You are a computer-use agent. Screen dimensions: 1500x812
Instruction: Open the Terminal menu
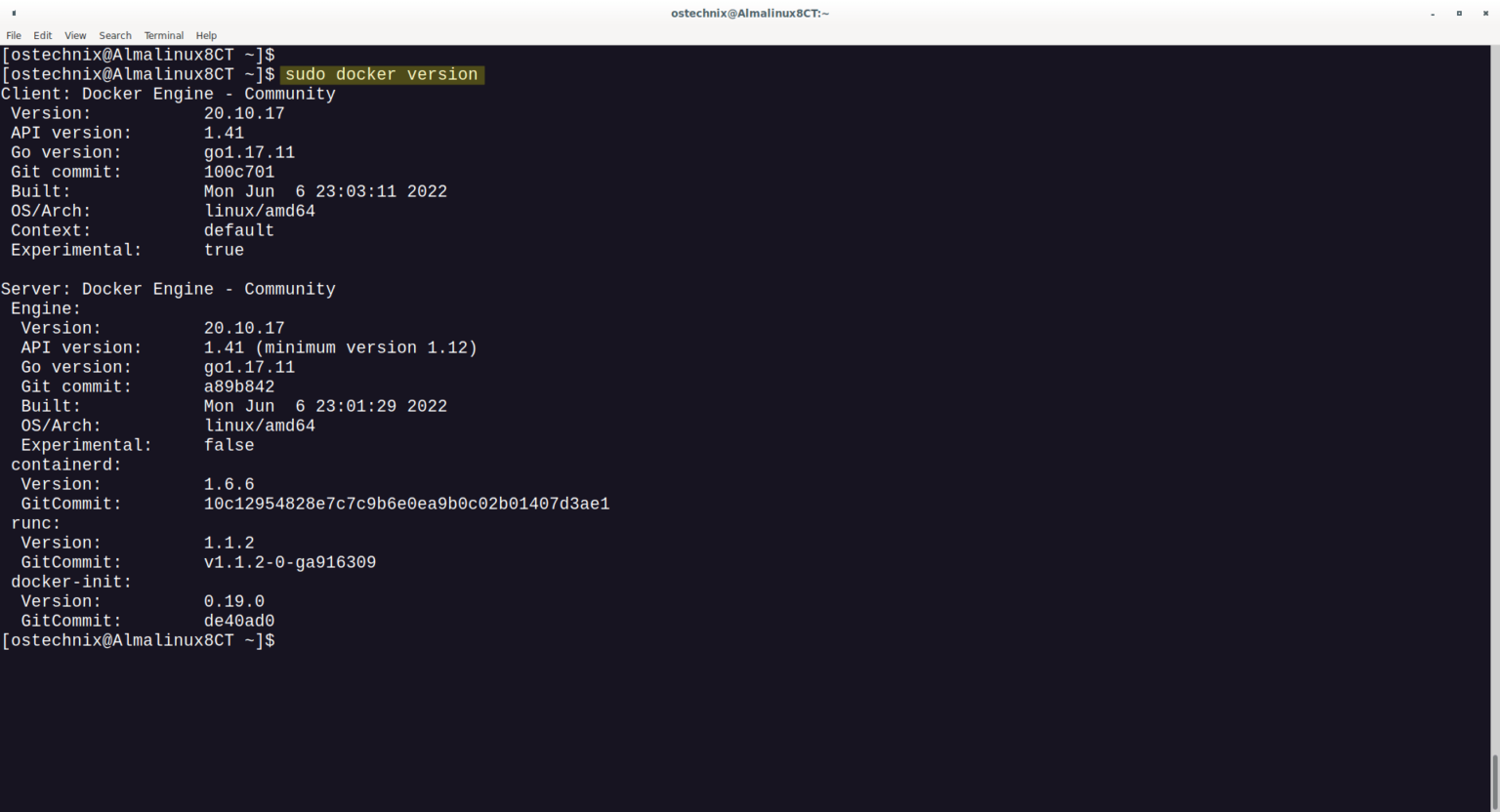click(x=164, y=35)
